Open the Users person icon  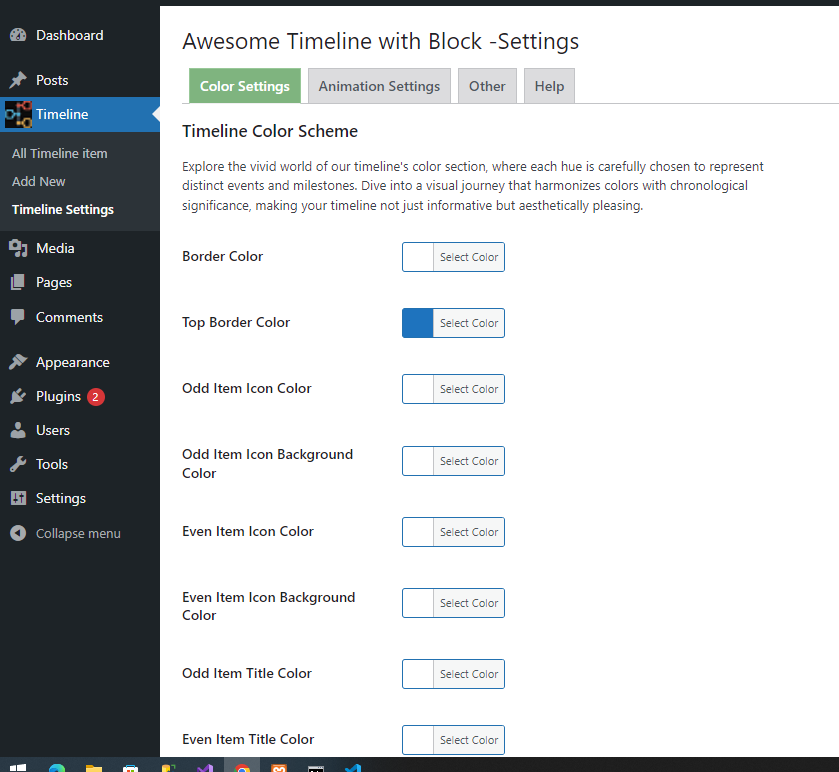click(x=18, y=430)
